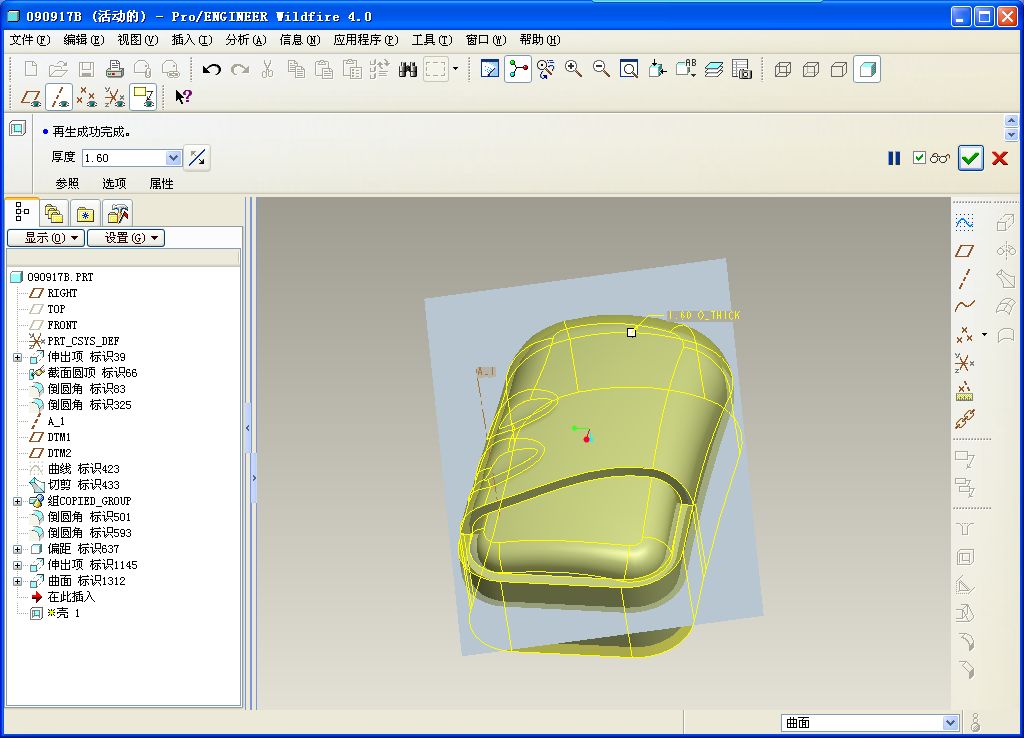Open the 编辑 menu
The width and height of the screenshot is (1024, 738).
coord(84,40)
